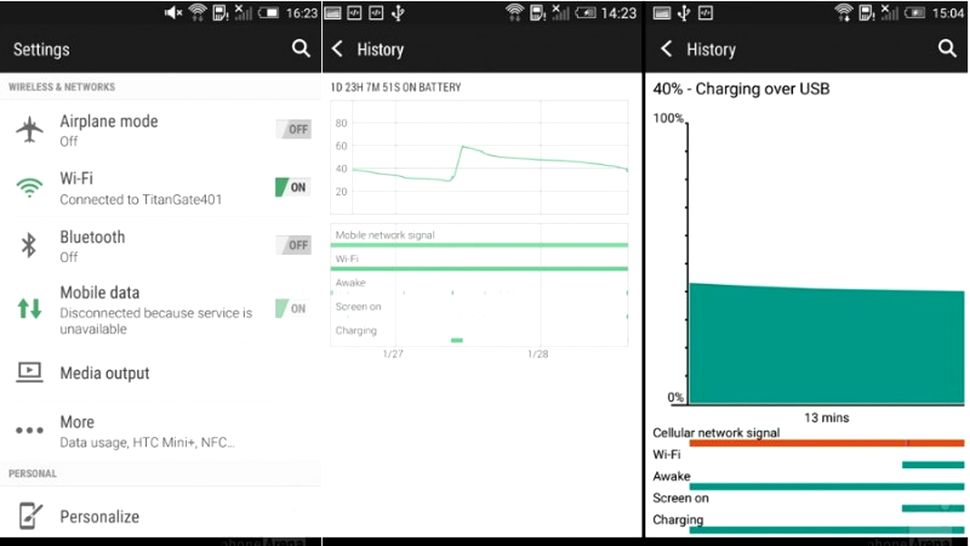970x546 pixels.
Task: Open Media output settings
Action: click(105, 373)
